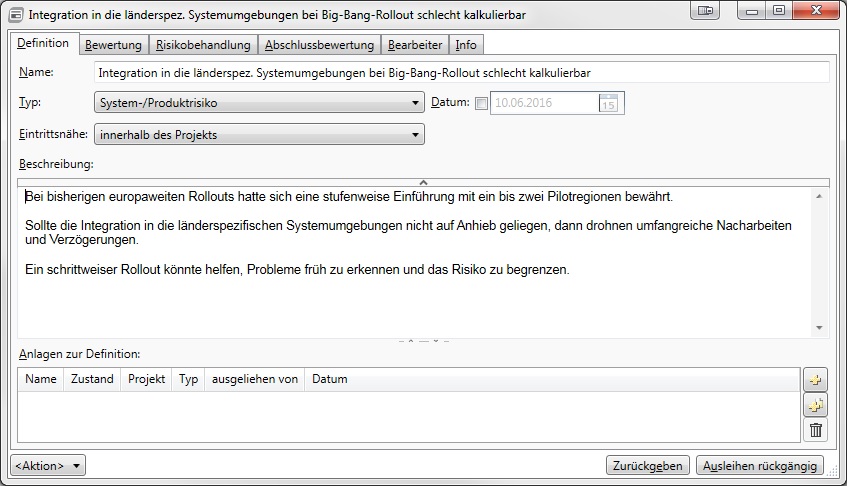Open the Aktion dropdown menu

[x=48, y=465]
